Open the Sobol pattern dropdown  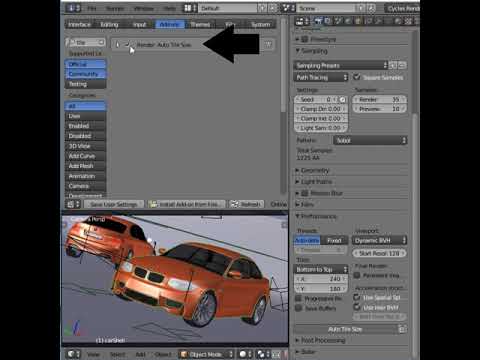click(x=370, y=140)
